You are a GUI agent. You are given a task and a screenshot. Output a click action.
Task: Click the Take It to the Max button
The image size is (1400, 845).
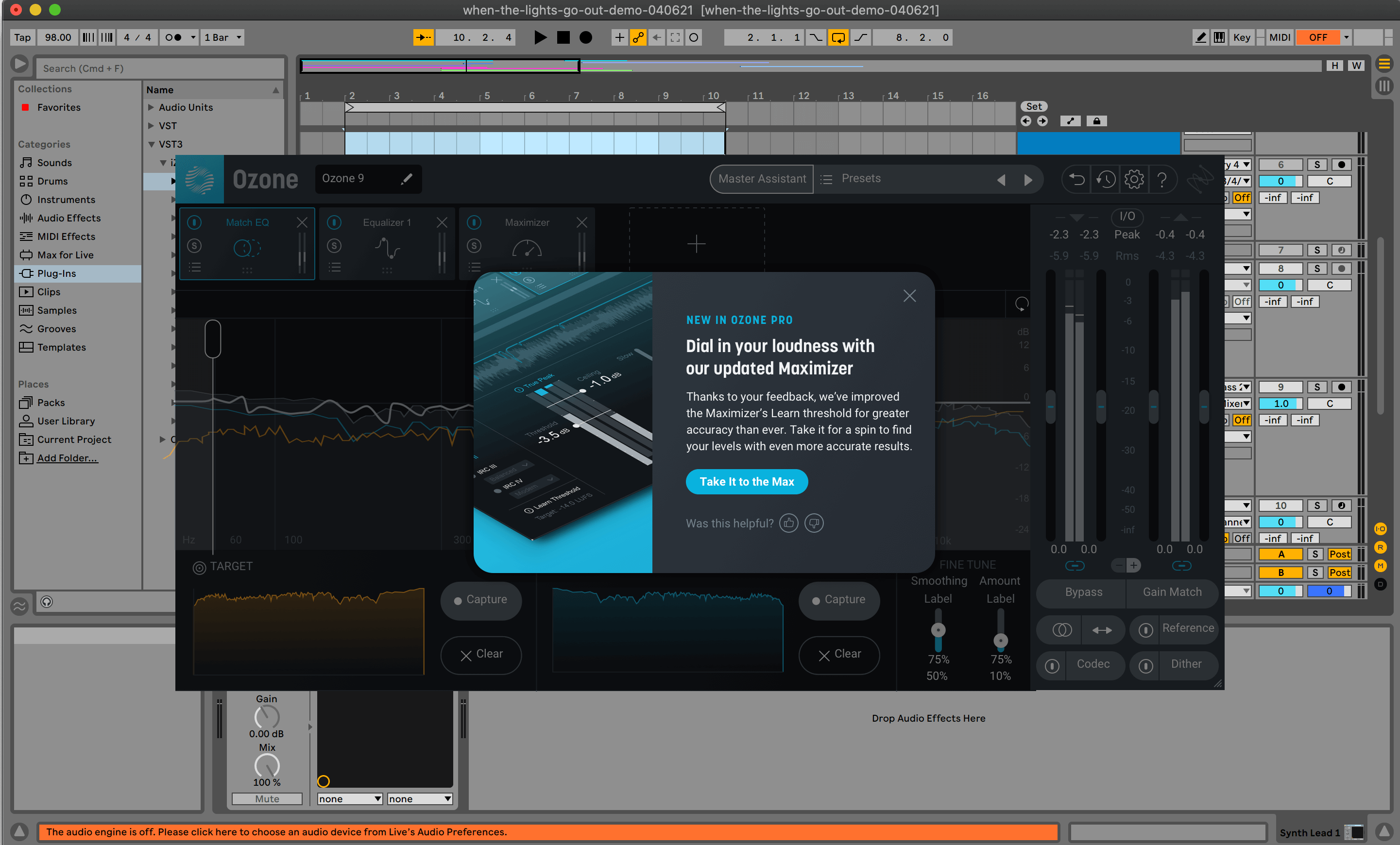click(x=746, y=482)
